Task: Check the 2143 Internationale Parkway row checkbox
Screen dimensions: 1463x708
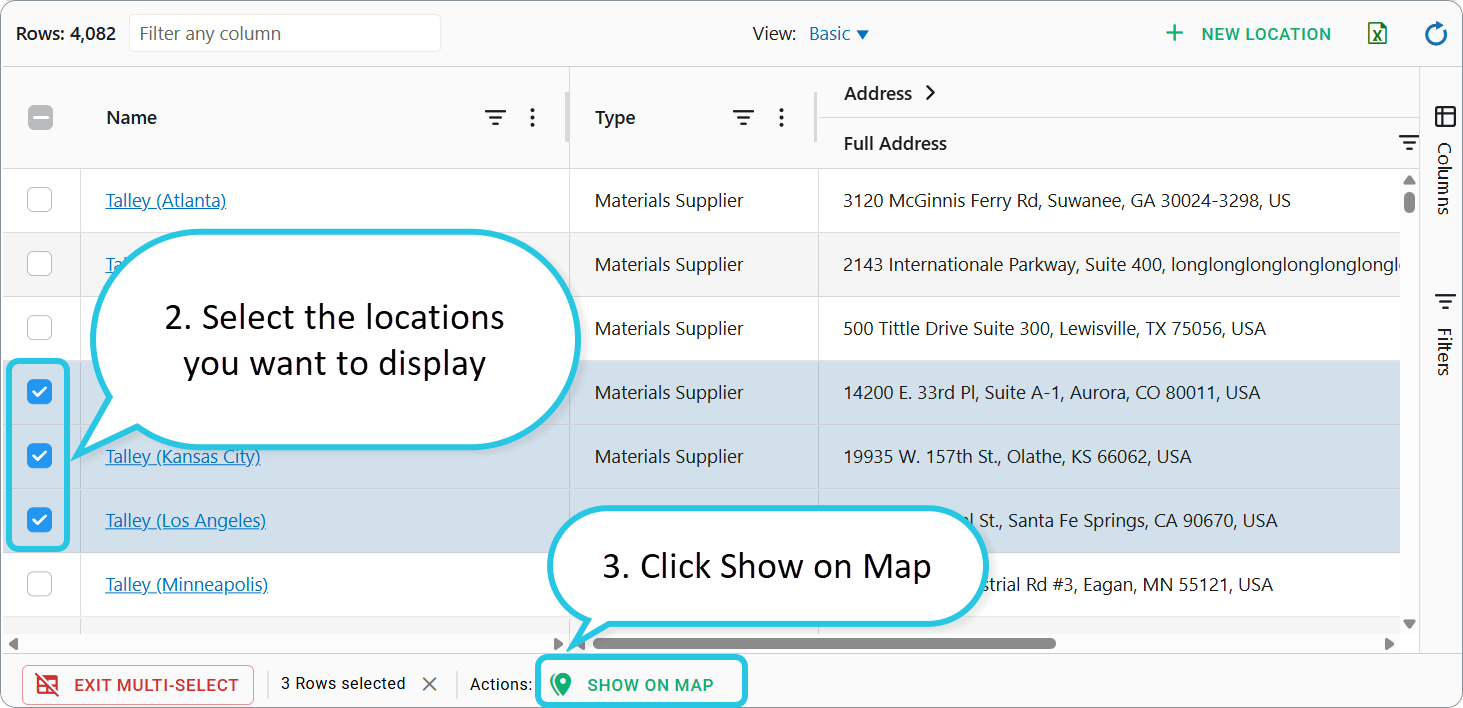Action: tap(40, 264)
